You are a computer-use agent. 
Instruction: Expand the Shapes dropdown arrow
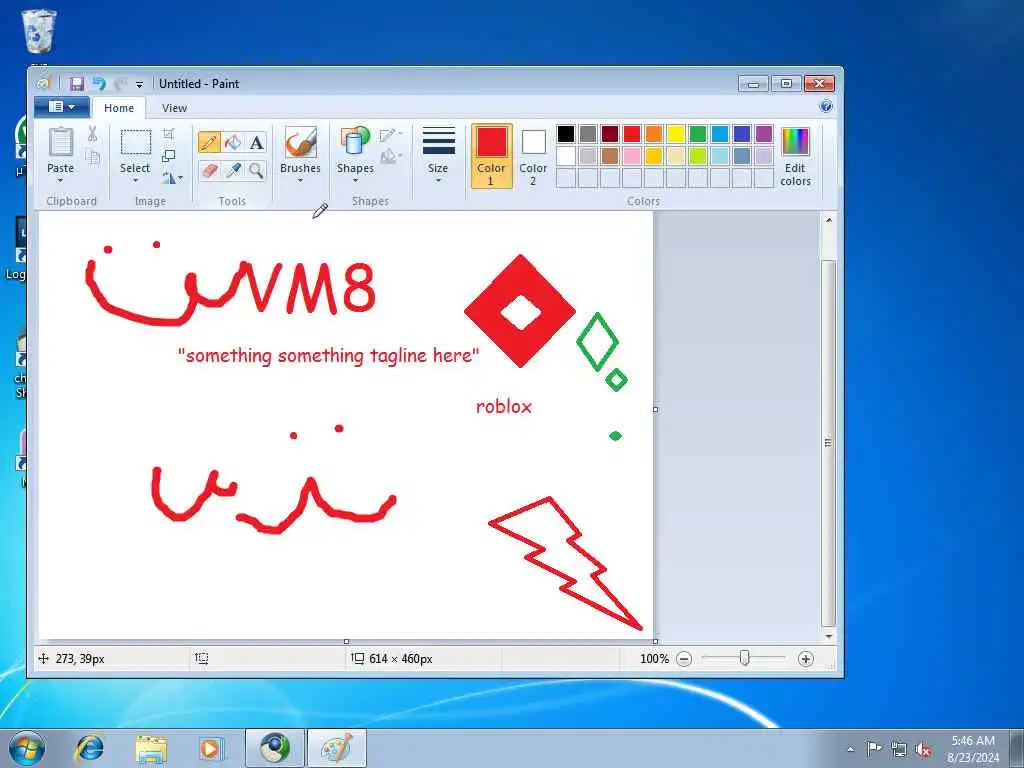point(355,181)
